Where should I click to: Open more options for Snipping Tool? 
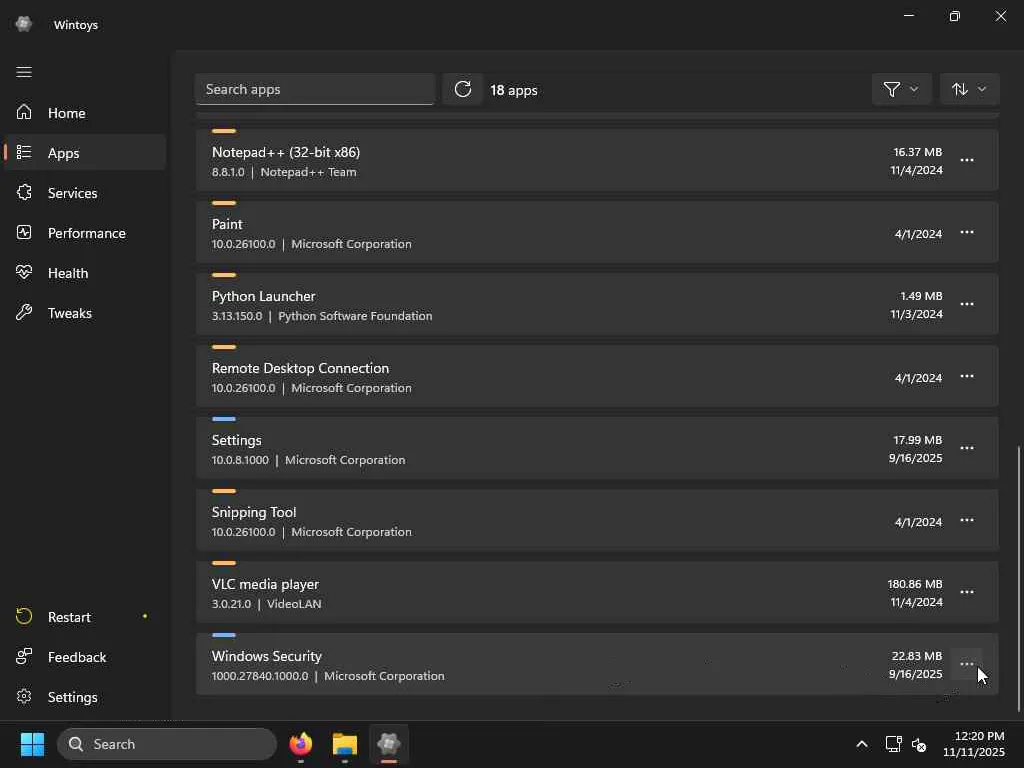(x=967, y=520)
